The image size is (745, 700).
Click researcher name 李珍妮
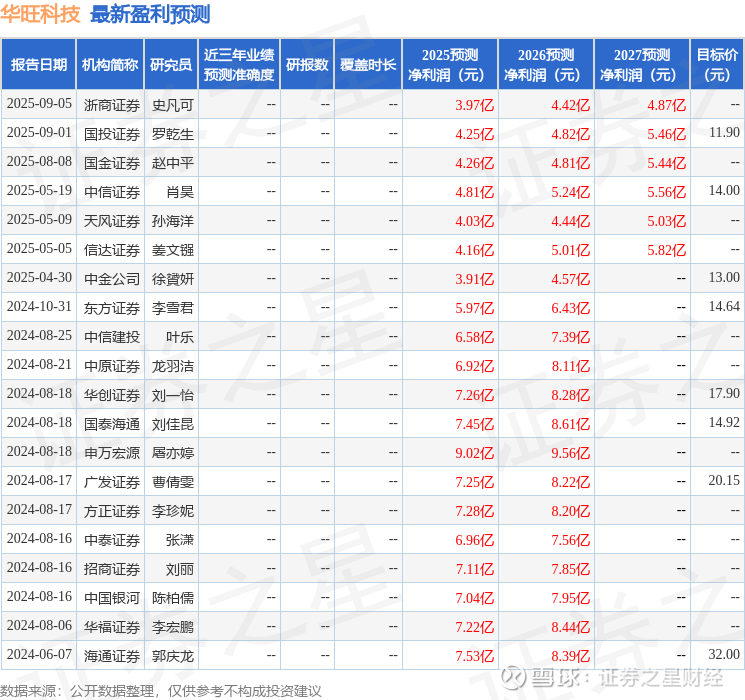pyautogui.click(x=172, y=511)
